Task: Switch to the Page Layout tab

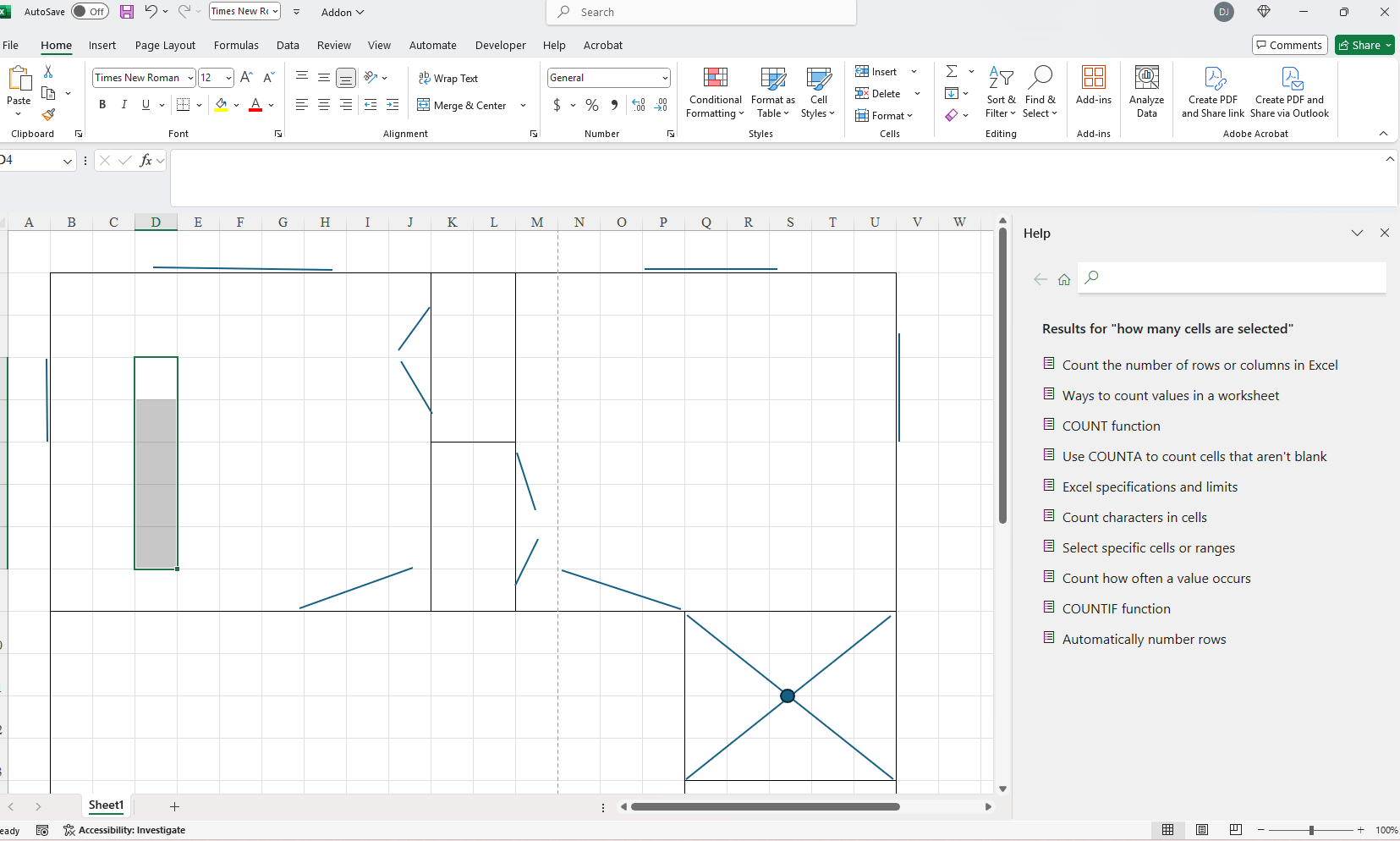Action: click(x=165, y=45)
